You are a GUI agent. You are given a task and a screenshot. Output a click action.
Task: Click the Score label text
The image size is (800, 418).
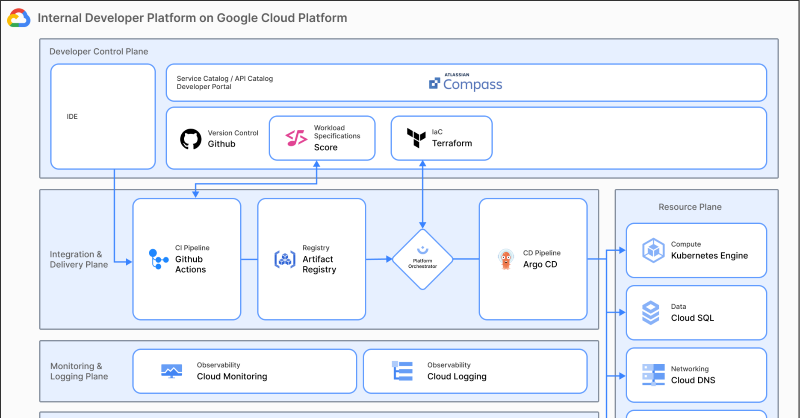pyautogui.click(x=326, y=147)
